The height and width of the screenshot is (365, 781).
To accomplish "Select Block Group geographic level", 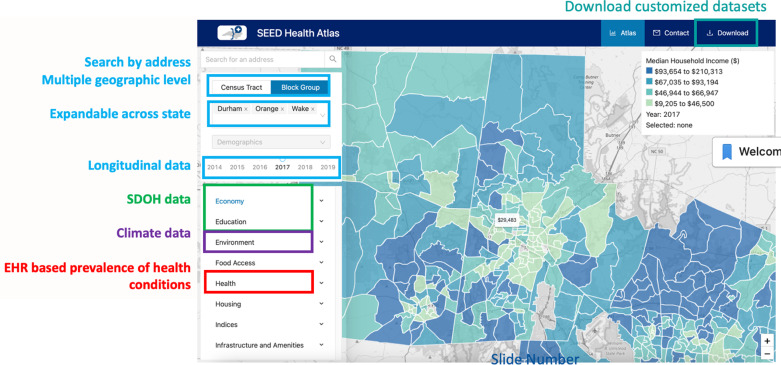I will tap(300, 87).
